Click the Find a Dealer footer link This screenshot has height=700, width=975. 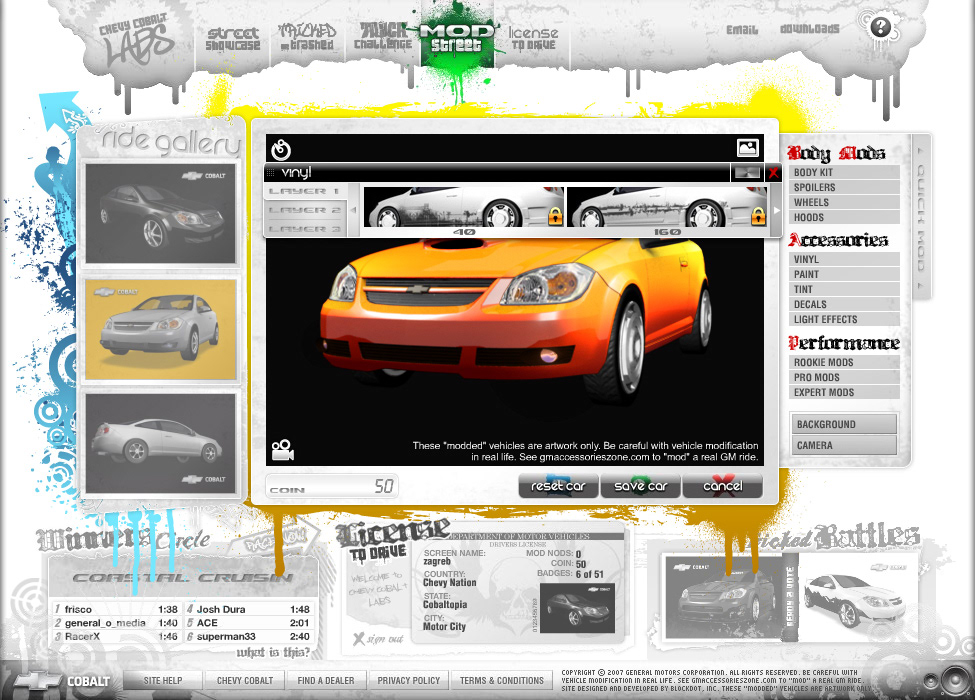pyautogui.click(x=326, y=681)
